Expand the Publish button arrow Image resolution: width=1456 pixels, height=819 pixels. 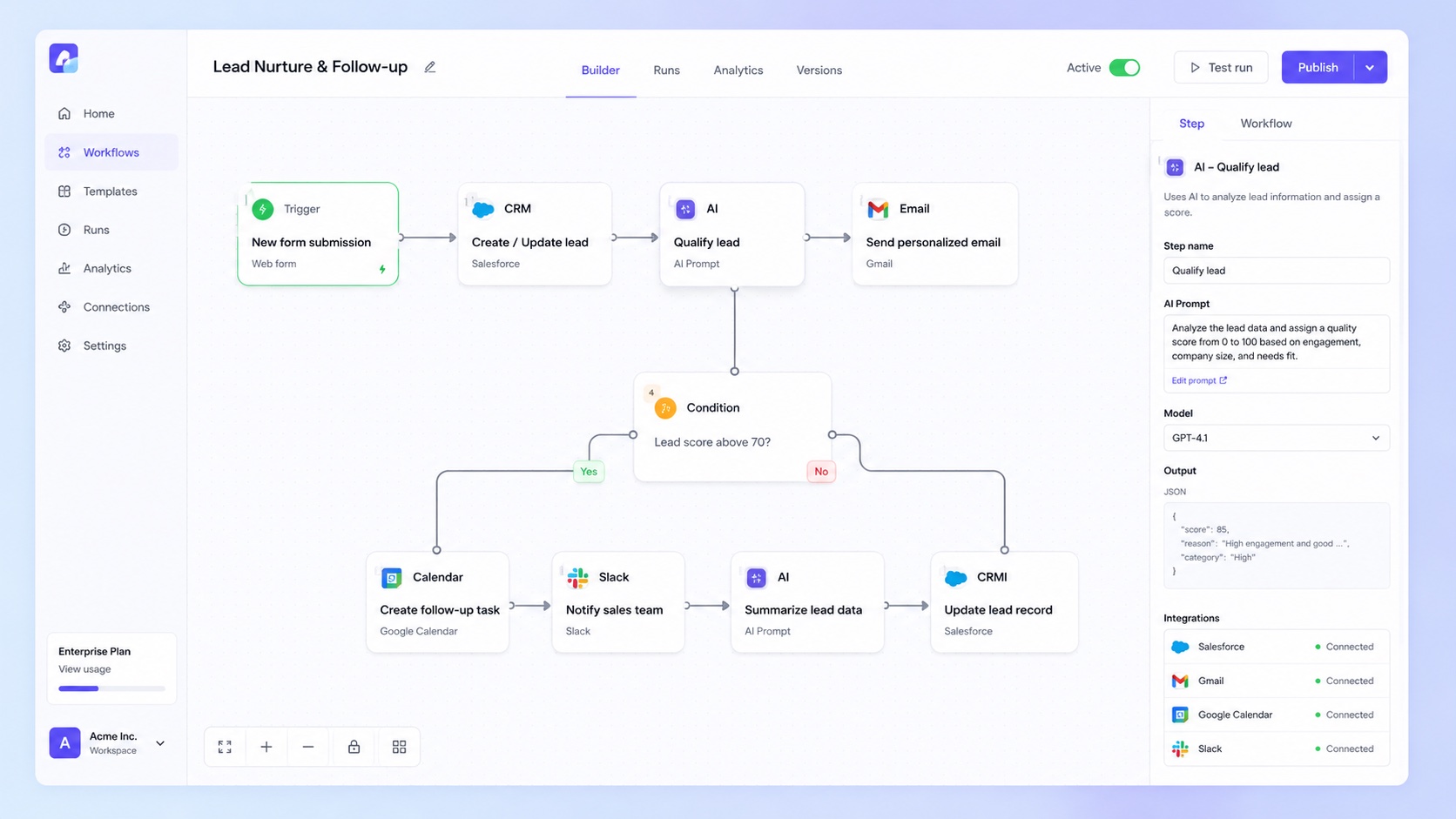click(x=1370, y=67)
